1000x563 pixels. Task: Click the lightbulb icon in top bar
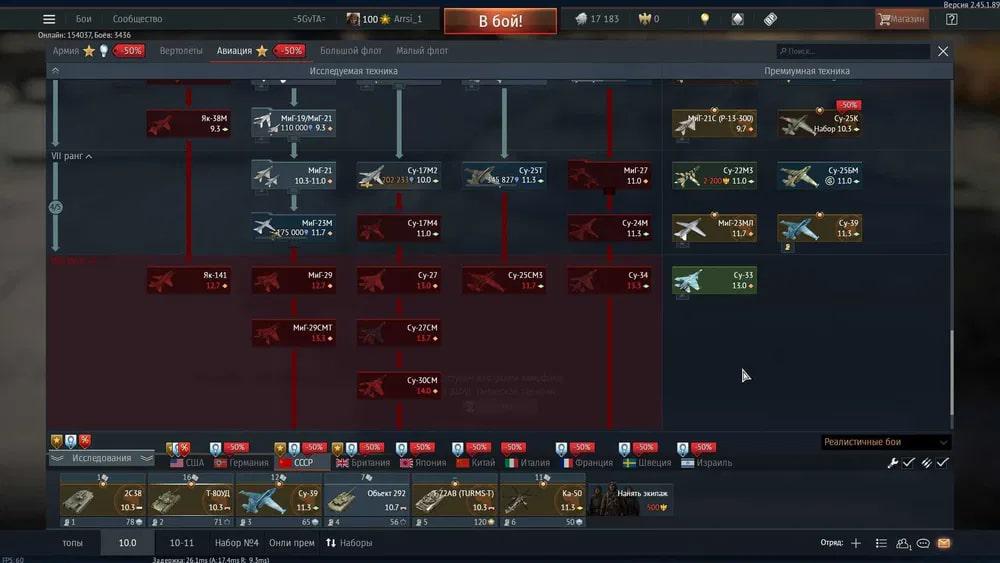pyautogui.click(x=704, y=19)
